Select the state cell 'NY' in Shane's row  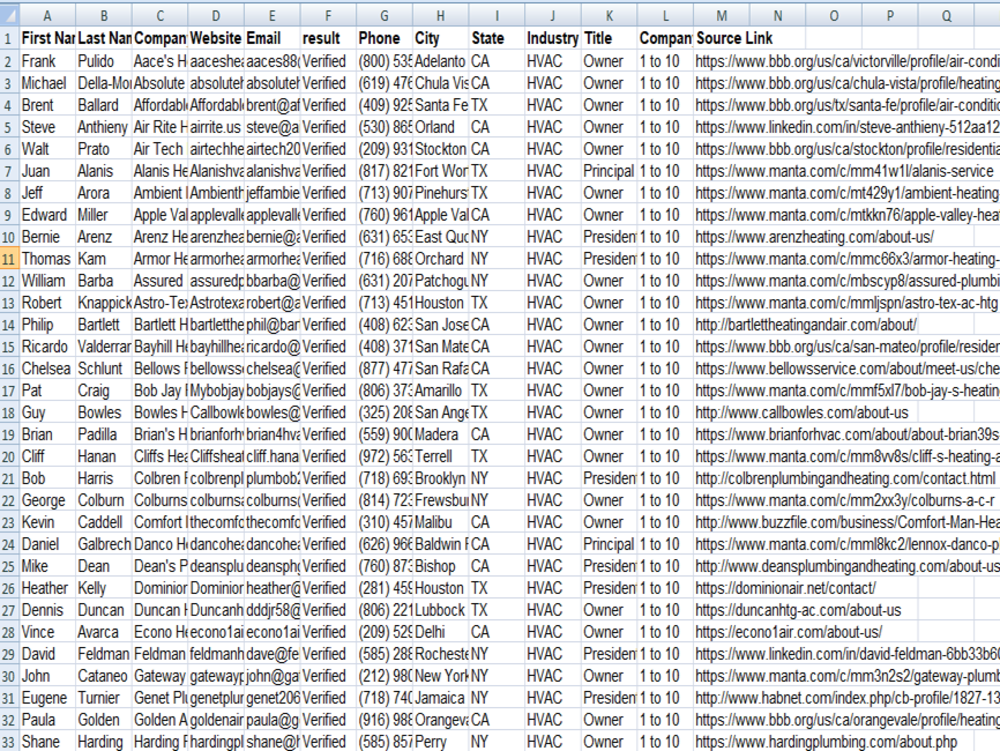click(x=497, y=742)
